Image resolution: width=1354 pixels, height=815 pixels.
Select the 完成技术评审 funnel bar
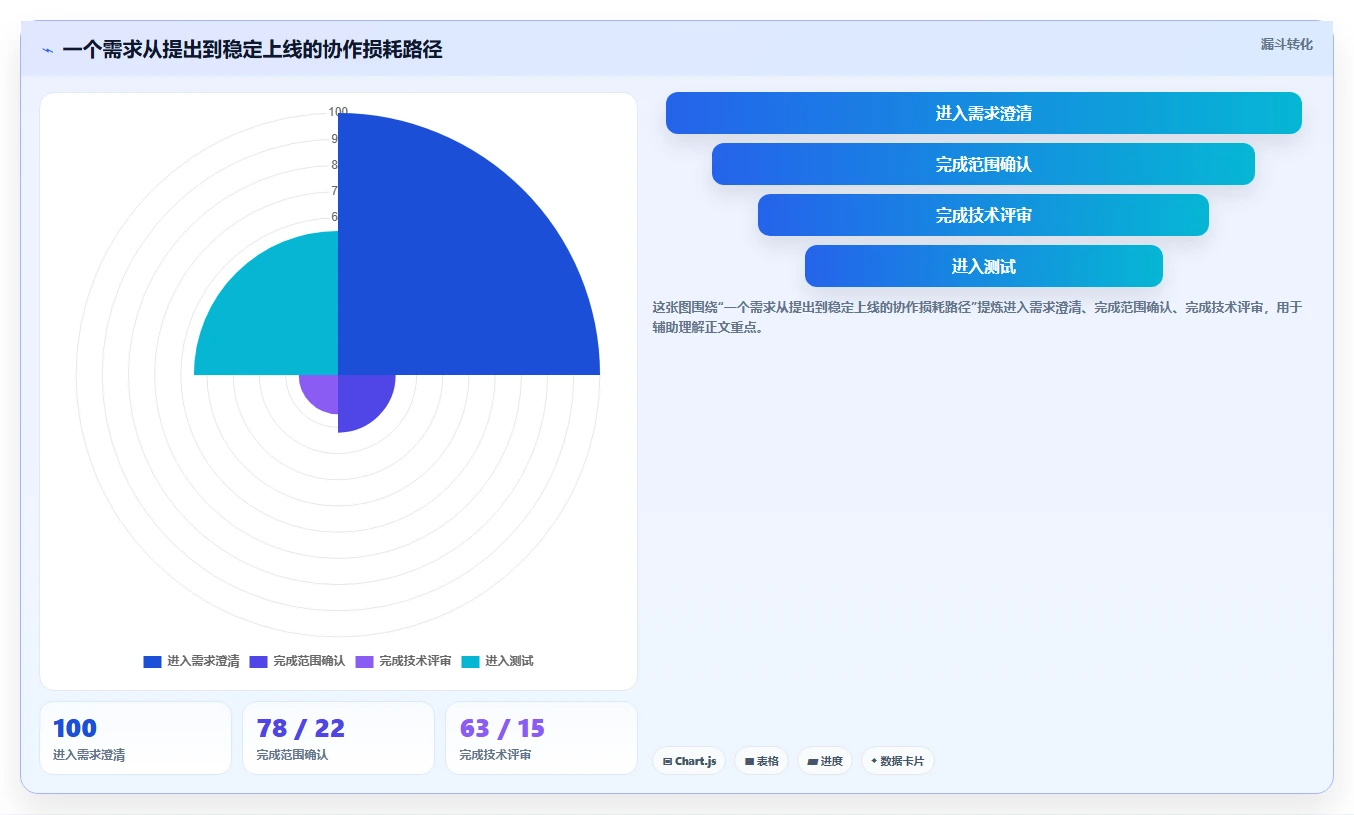coord(984,215)
